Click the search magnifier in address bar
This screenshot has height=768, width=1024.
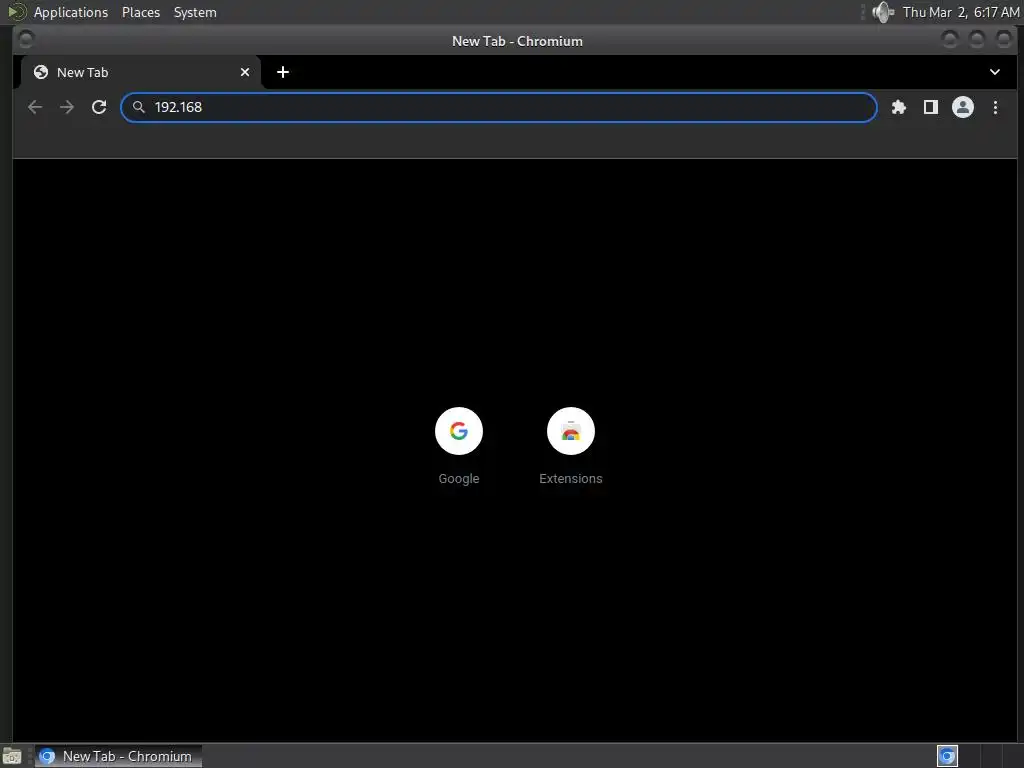click(x=138, y=107)
